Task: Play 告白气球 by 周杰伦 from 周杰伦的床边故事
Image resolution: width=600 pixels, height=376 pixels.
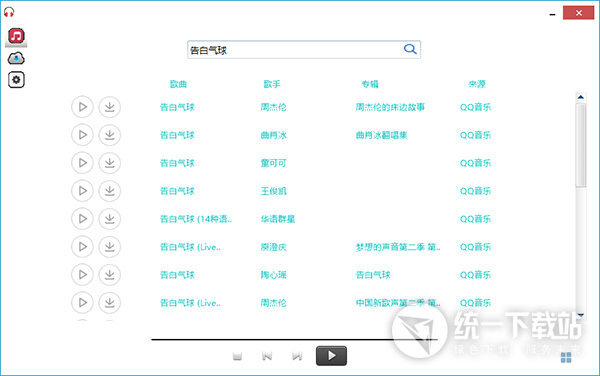Action: (x=82, y=107)
